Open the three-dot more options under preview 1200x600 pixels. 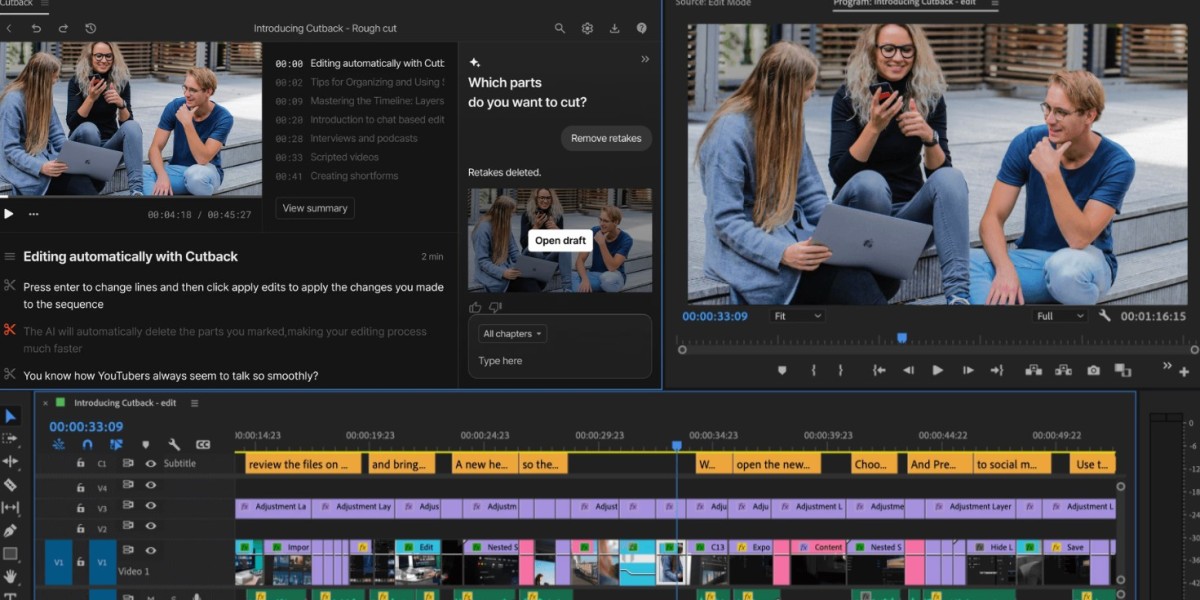33,214
